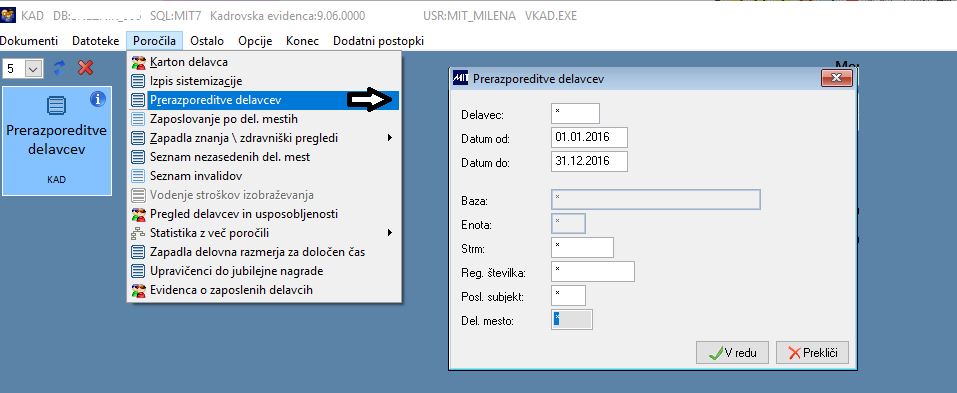
Task: Click the Karton delavca people icon
Action: tap(139, 62)
